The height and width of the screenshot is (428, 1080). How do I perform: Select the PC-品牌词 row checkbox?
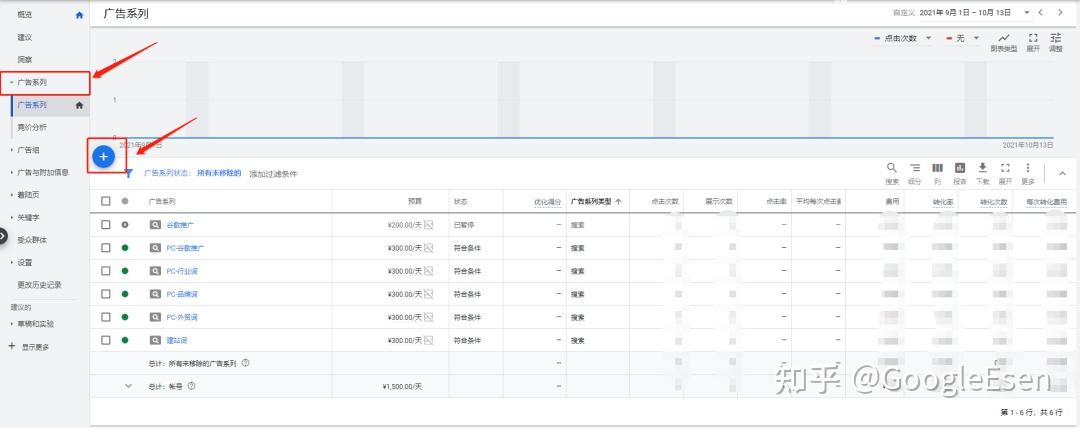point(105,294)
